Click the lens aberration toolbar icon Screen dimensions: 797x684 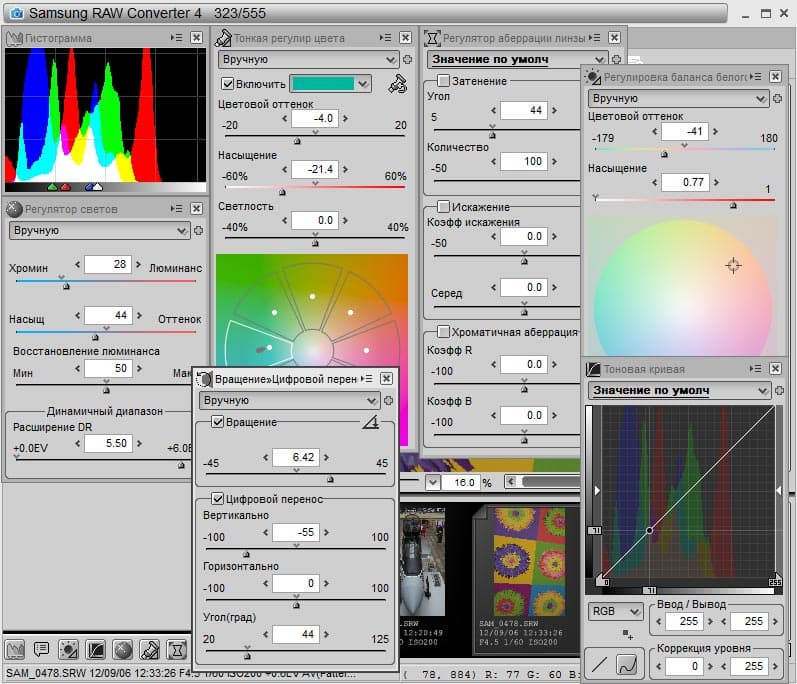[x=177, y=649]
